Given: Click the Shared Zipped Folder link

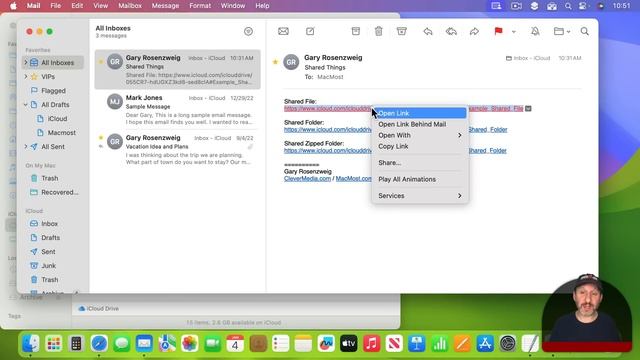Looking at the screenshot, I should pos(328,151).
